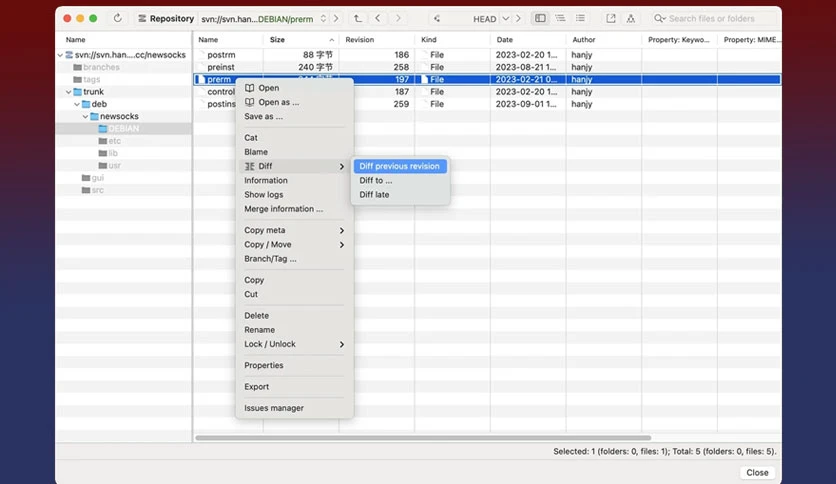Switch to tree outline view icon
The height and width of the screenshot is (484, 836).
click(560, 18)
